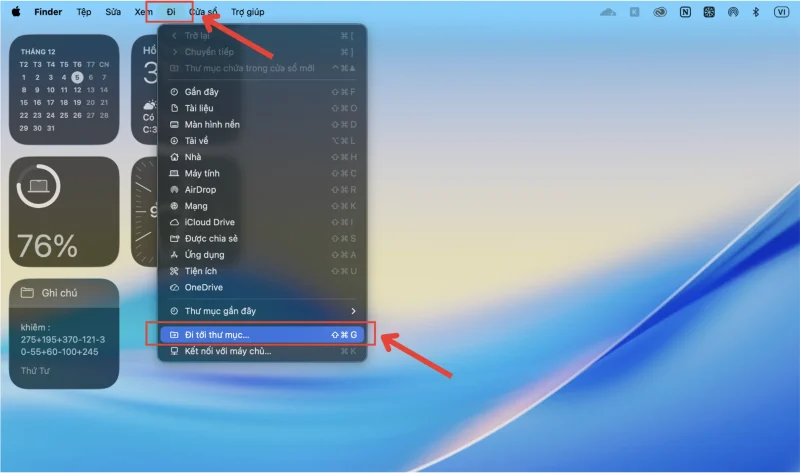The height and width of the screenshot is (473, 800).
Task: Open the Apple menu
Action: click(x=16, y=12)
